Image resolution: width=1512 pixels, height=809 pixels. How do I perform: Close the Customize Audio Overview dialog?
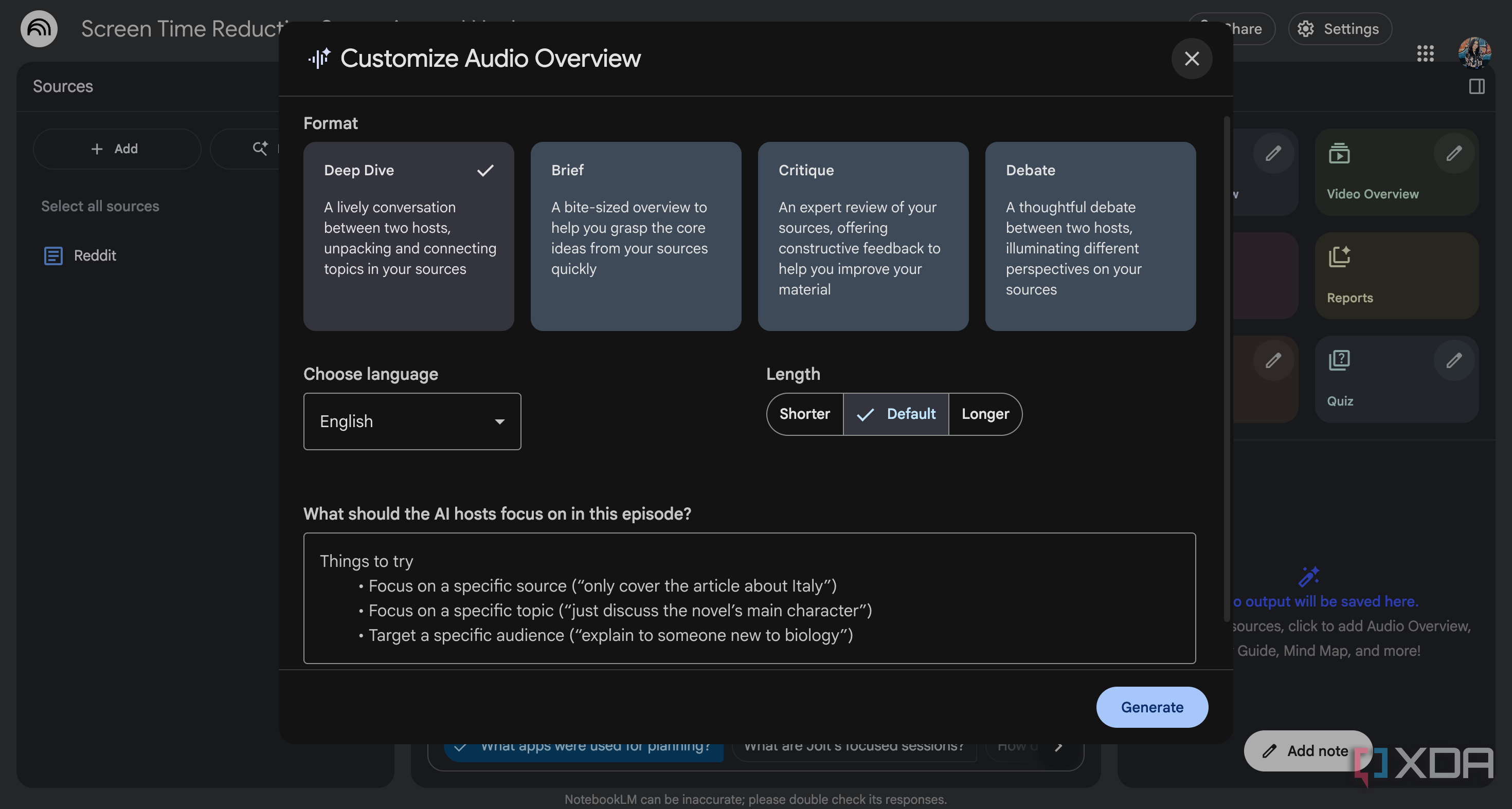click(x=1192, y=59)
